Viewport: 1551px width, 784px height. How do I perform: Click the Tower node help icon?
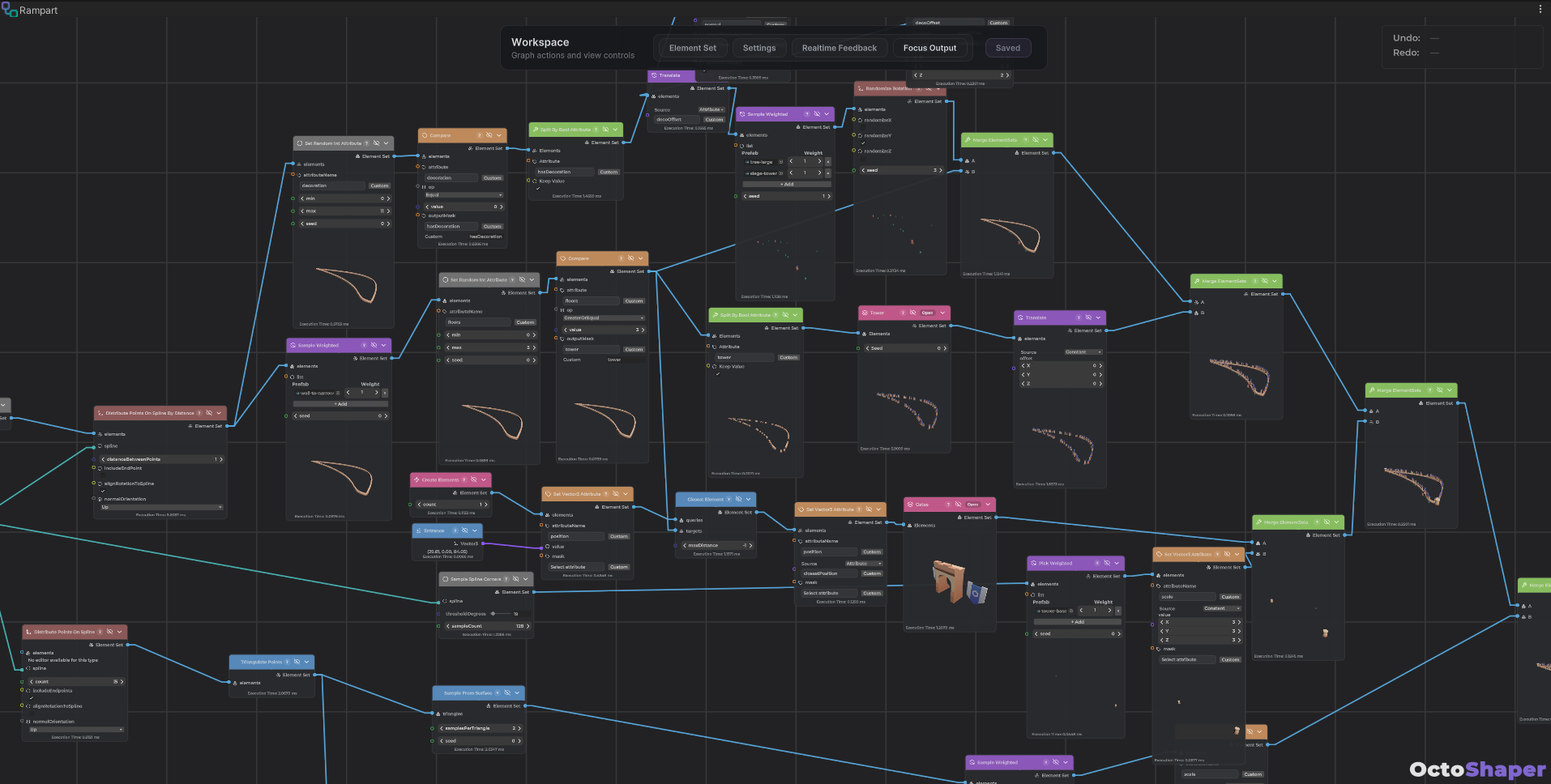(x=902, y=313)
